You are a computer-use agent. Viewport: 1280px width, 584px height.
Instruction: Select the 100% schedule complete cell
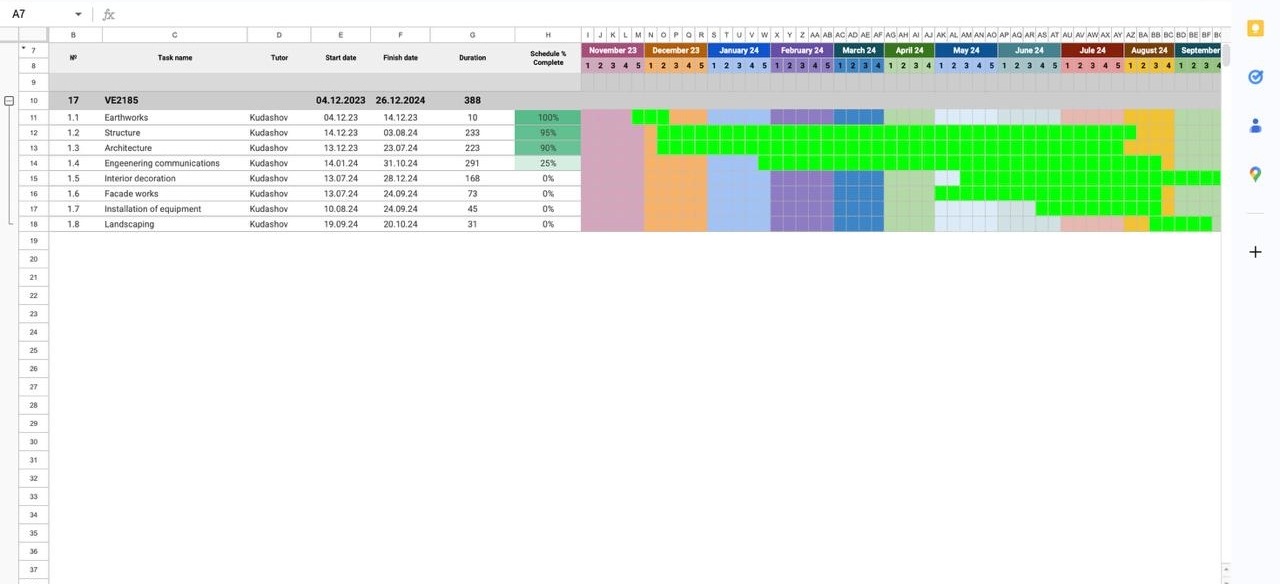547,118
